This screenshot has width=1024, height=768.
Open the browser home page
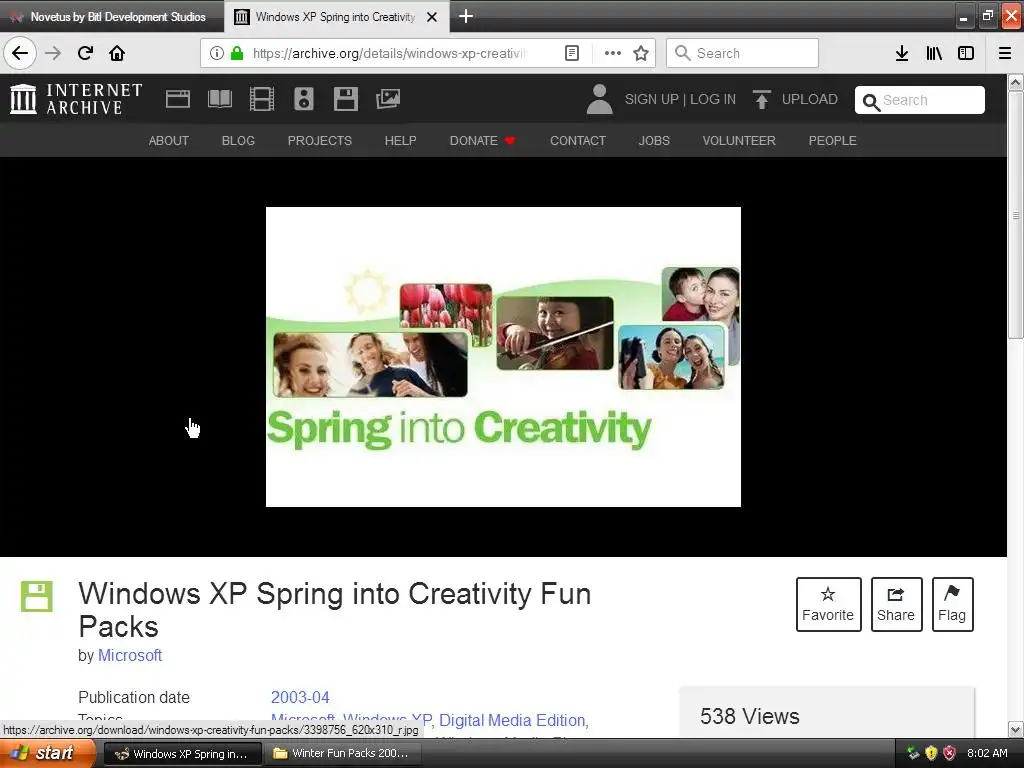pyautogui.click(x=117, y=53)
